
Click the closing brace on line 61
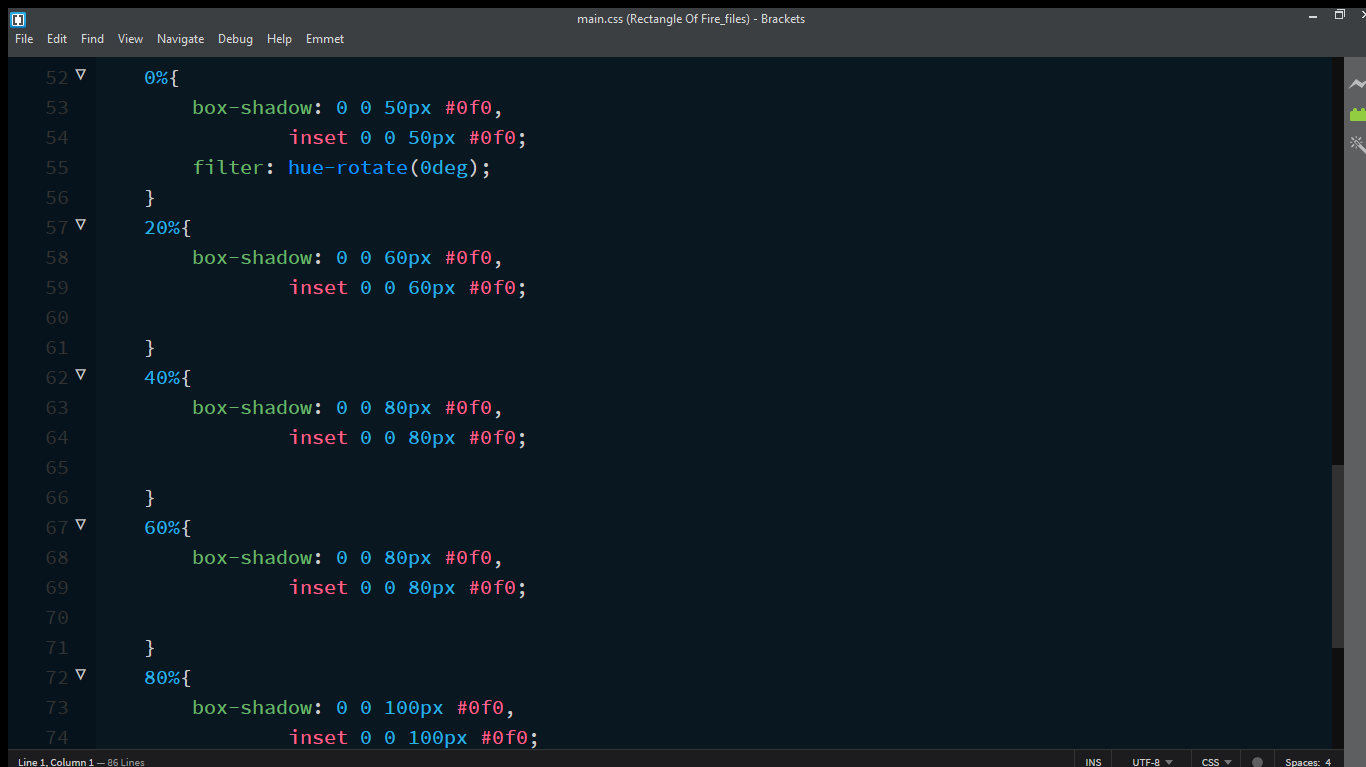[x=150, y=347]
